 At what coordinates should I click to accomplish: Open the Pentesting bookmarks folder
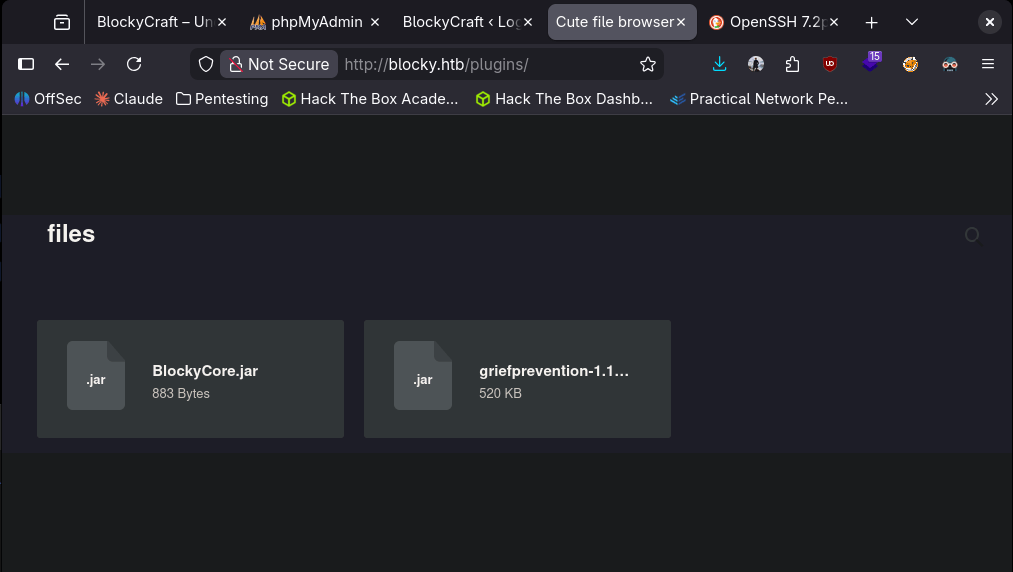(x=222, y=99)
